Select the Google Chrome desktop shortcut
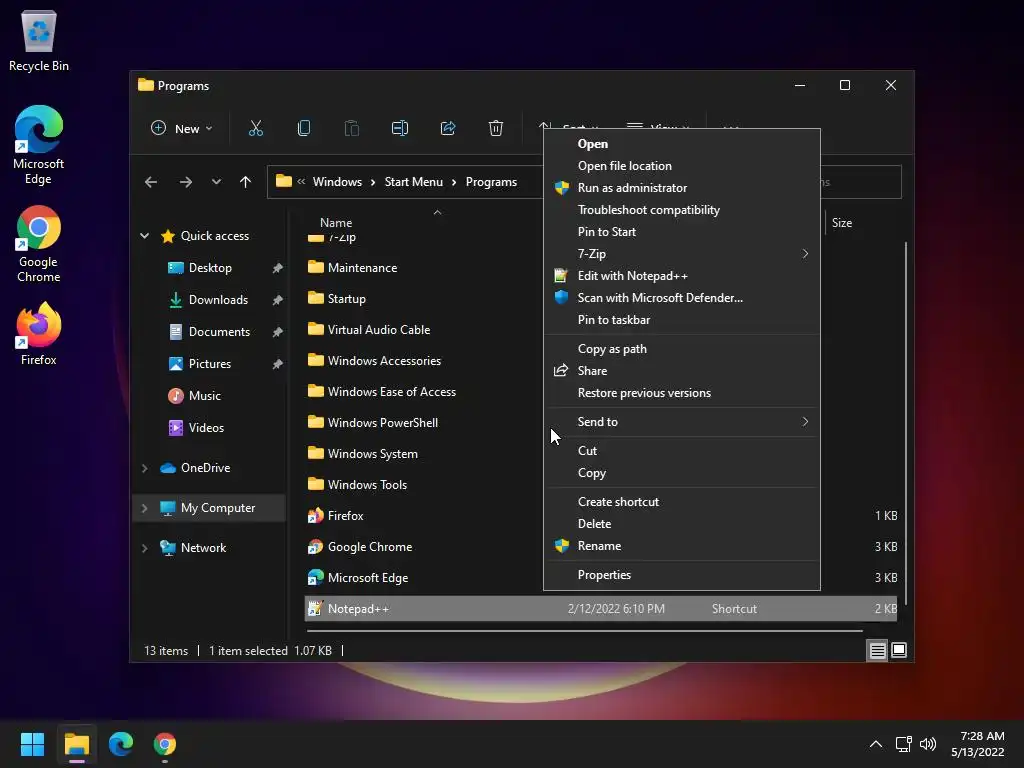 (x=39, y=244)
